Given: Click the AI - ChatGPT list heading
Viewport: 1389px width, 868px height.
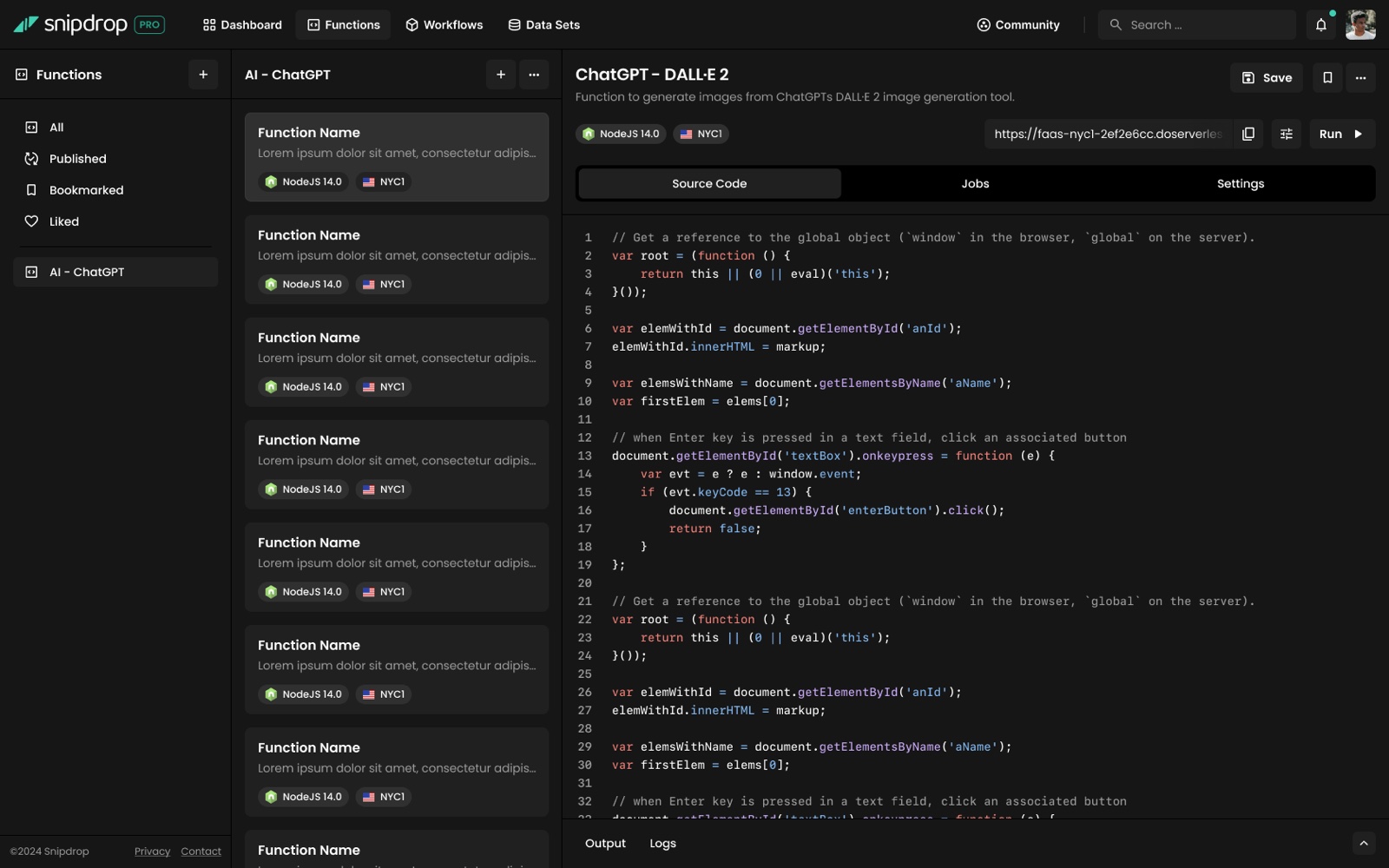Looking at the screenshot, I should coord(287,75).
